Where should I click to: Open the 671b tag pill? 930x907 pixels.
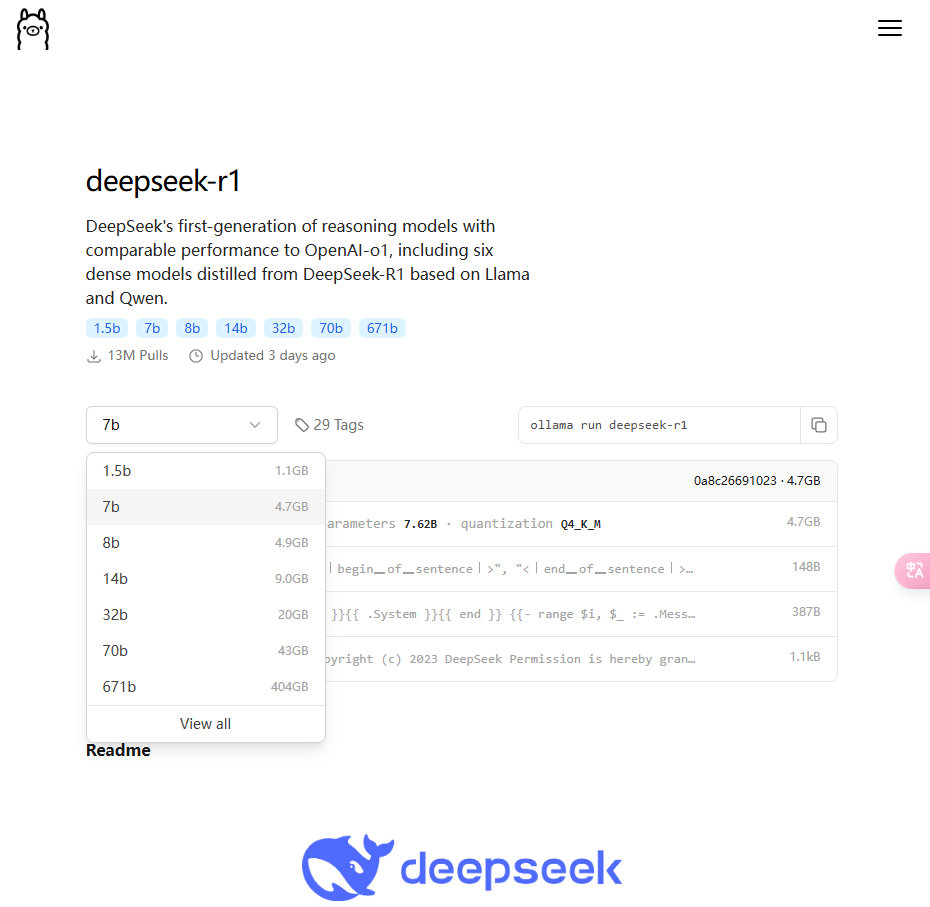point(382,328)
